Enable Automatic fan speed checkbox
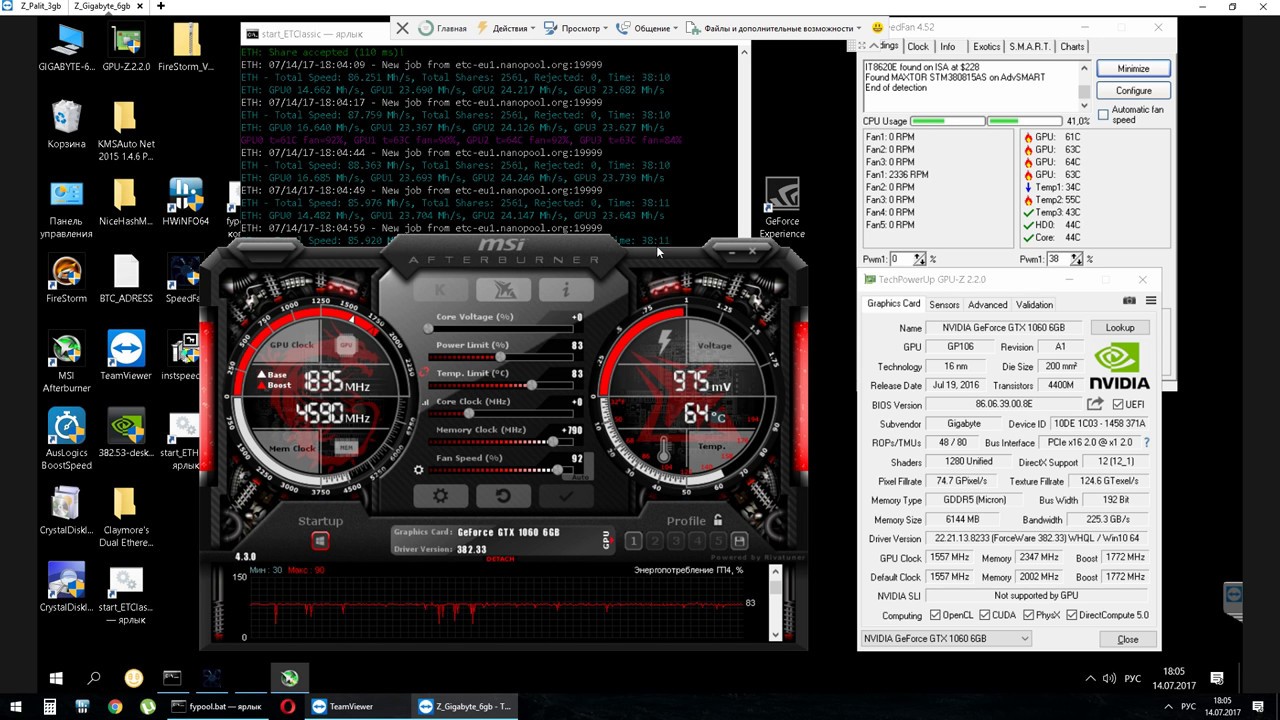This screenshot has width=1280, height=720. 1103,114
